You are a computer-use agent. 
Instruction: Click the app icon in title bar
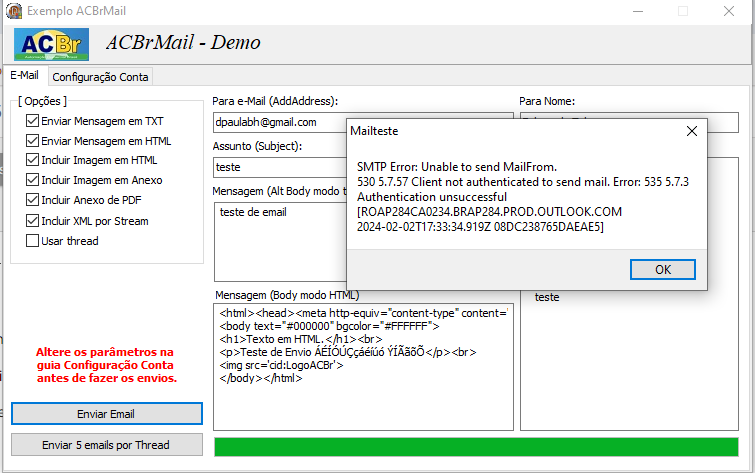pyautogui.click(x=14, y=11)
